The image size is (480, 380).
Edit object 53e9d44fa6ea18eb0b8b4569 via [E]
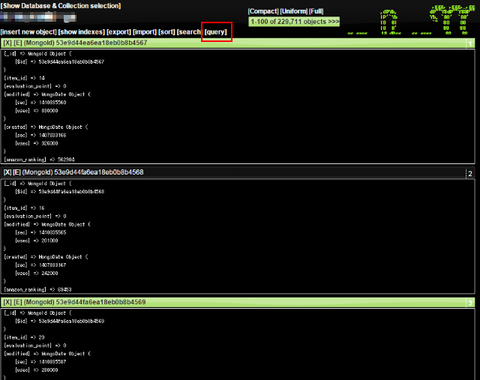pyautogui.click(x=18, y=302)
